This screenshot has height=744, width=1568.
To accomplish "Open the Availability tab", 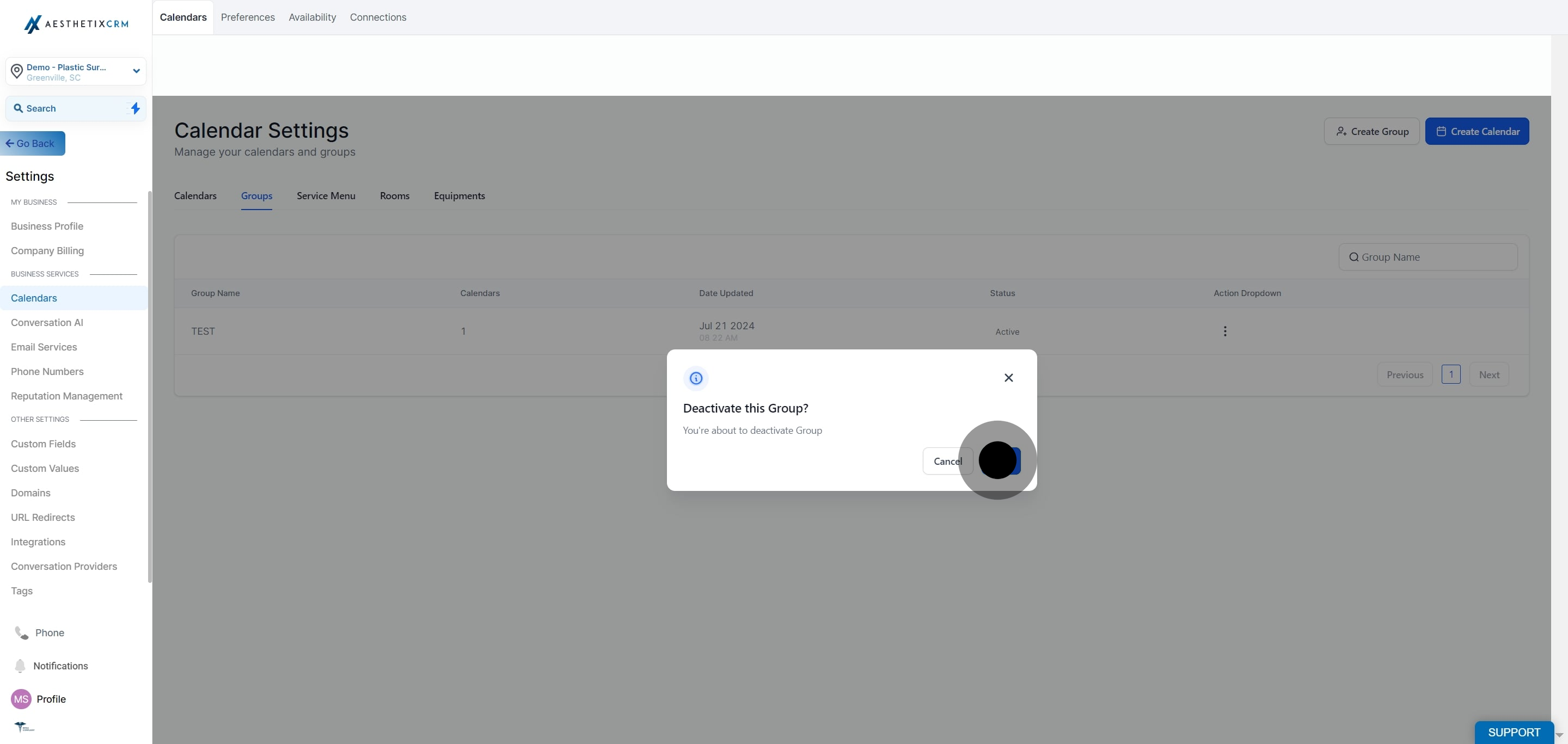I will pos(311,17).
